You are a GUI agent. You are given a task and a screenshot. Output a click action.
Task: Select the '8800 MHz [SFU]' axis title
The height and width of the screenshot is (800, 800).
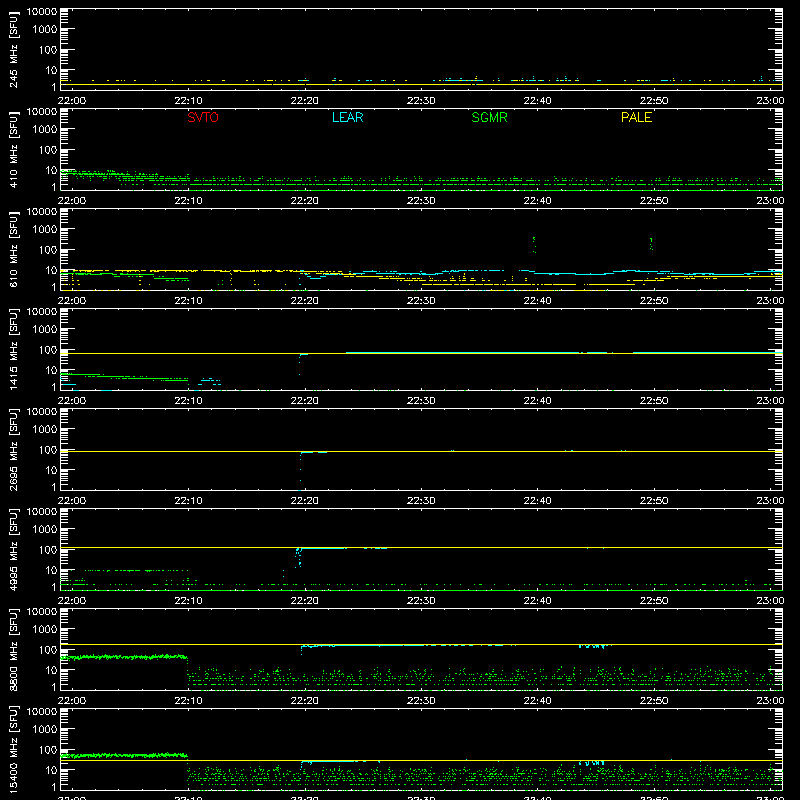pos(13,649)
